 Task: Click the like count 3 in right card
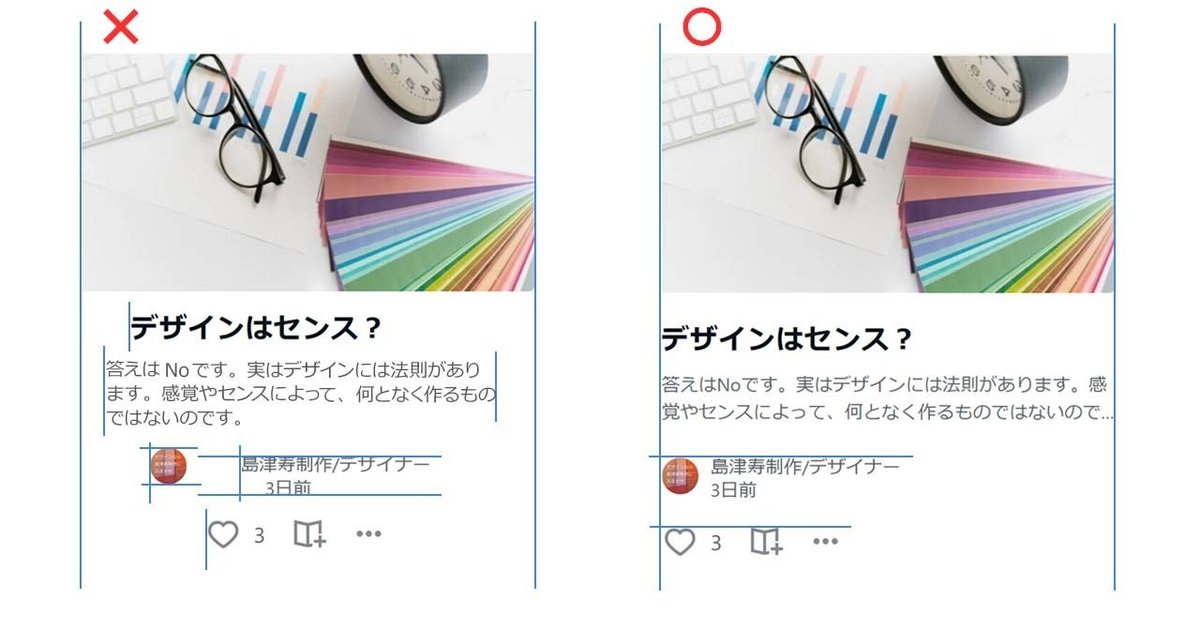tap(715, 543)
